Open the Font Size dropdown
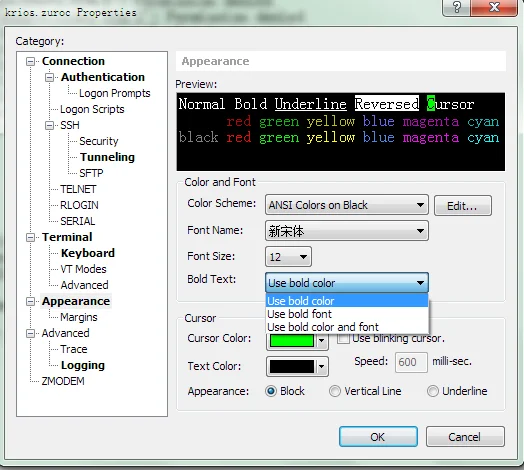Screen dimensions: 524x470 coord(288,257)
